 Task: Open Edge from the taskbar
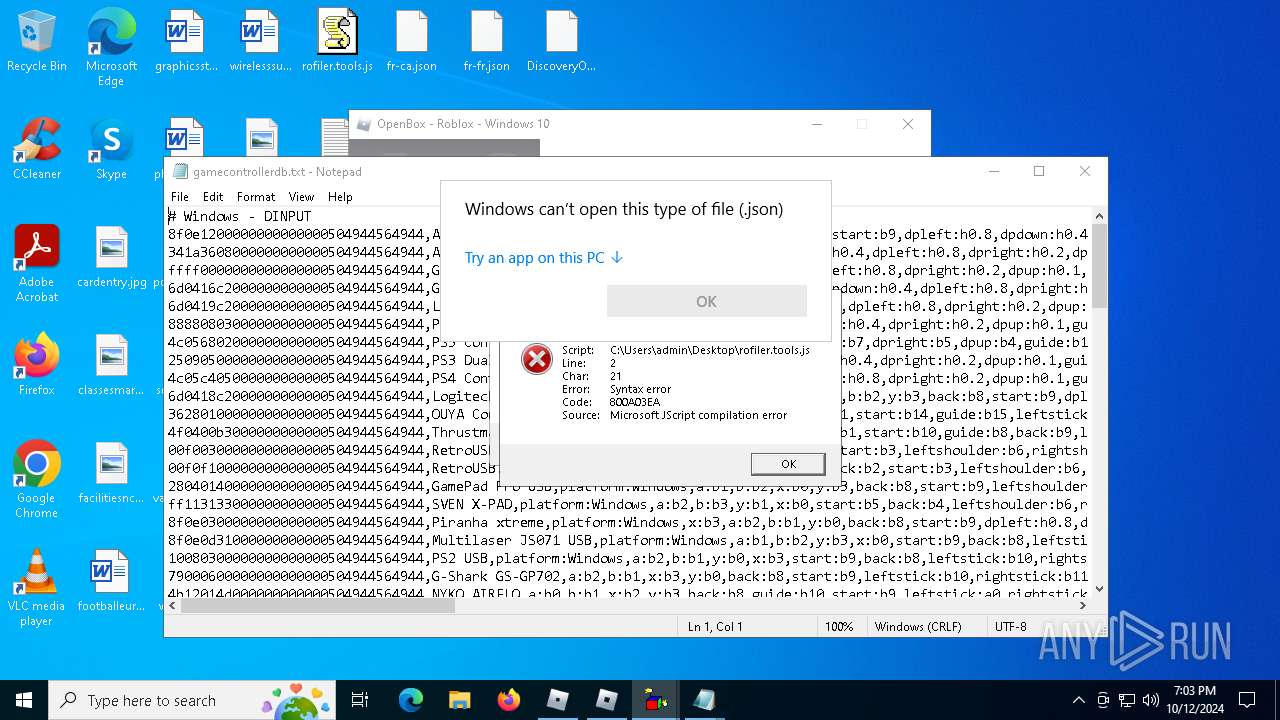pos(411,700)
